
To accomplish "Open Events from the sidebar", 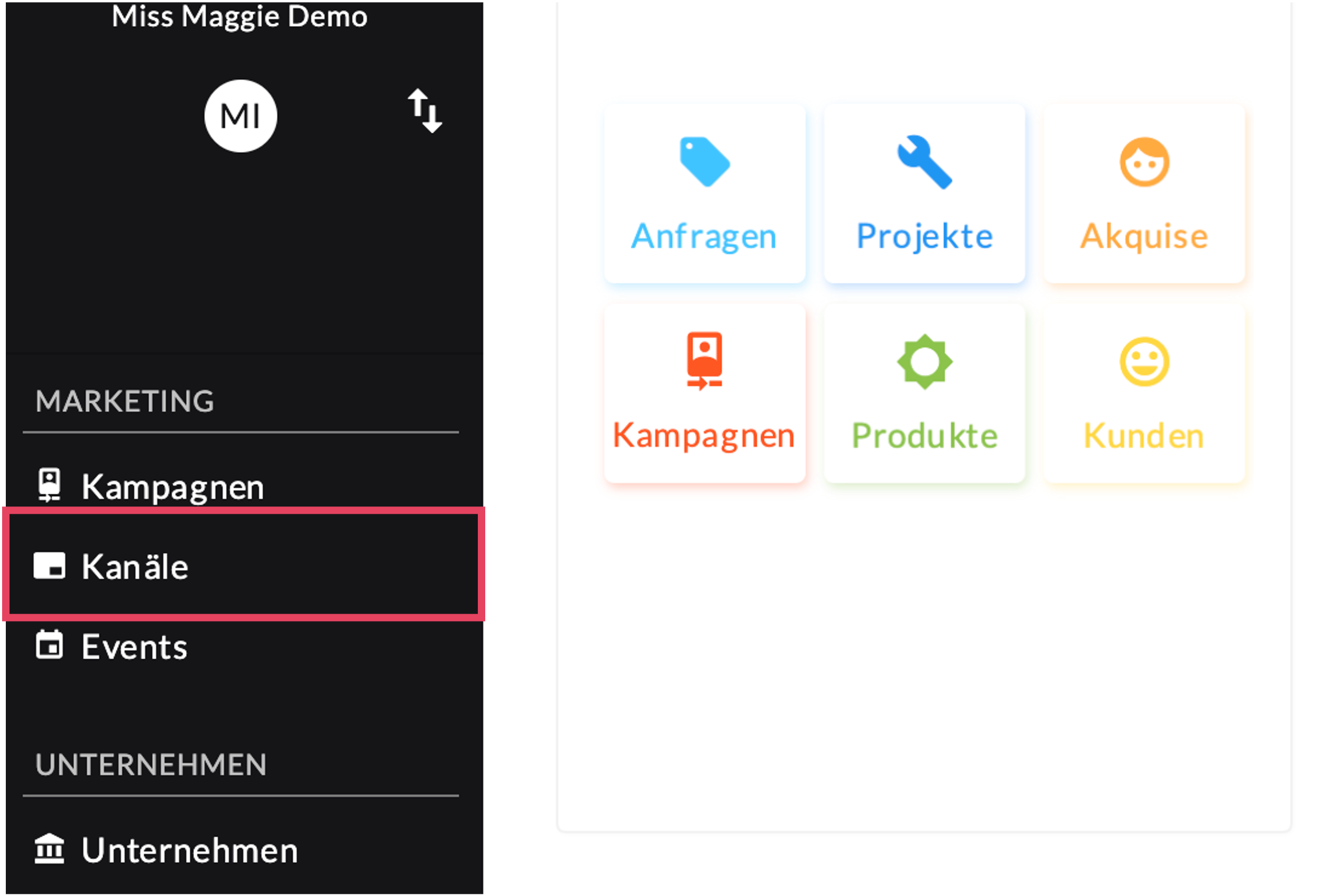I will (134, 647).
